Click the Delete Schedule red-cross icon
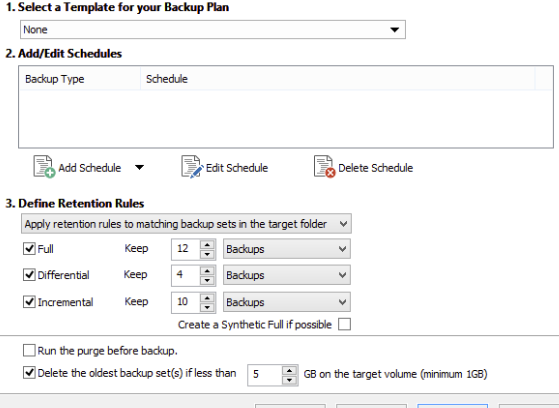Viewport: 559px width, 408px height. (x=324, y=167)
